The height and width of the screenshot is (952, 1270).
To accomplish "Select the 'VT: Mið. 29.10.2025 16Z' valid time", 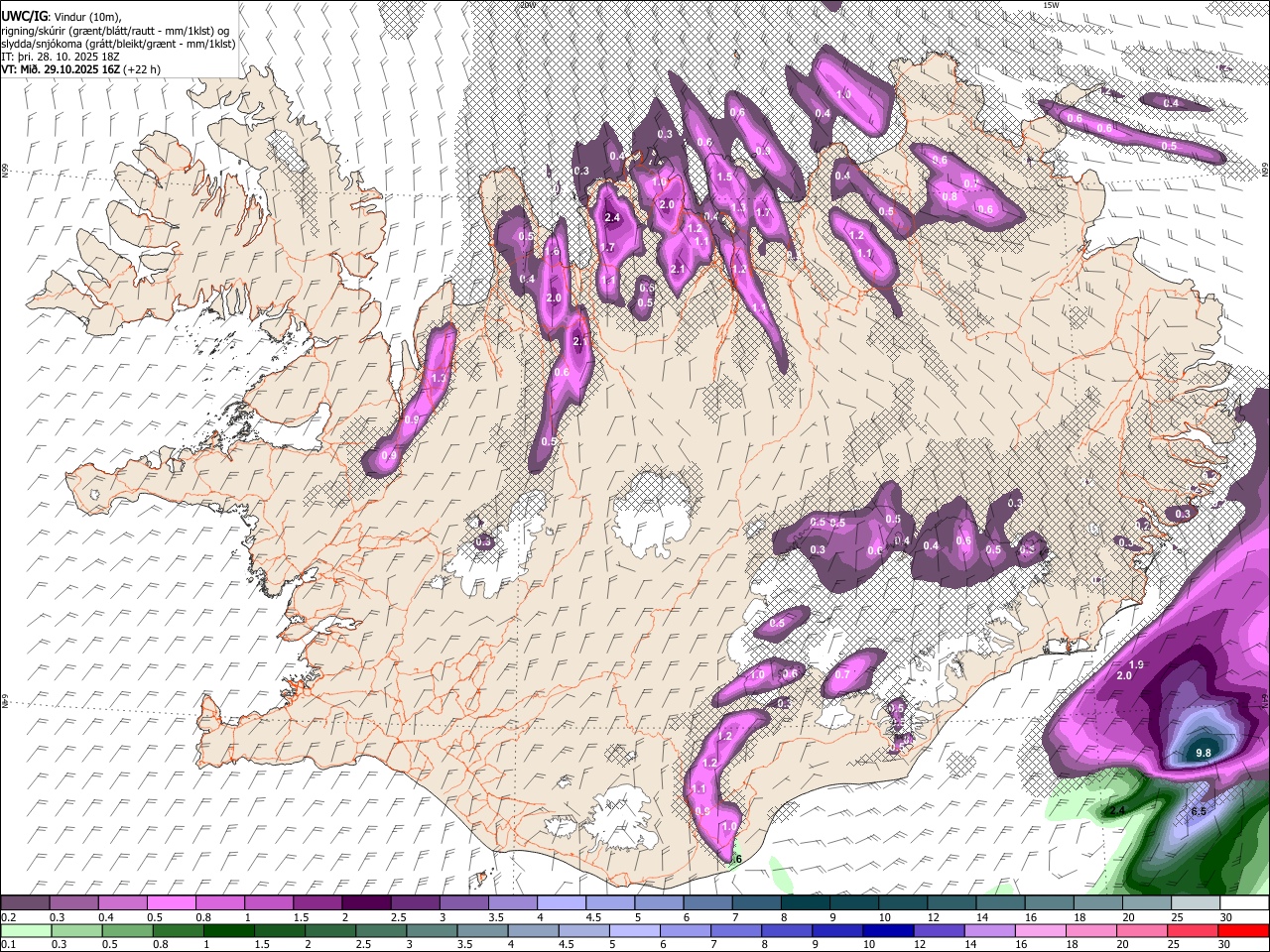I will pyautogui.click(x=62, y=69).
